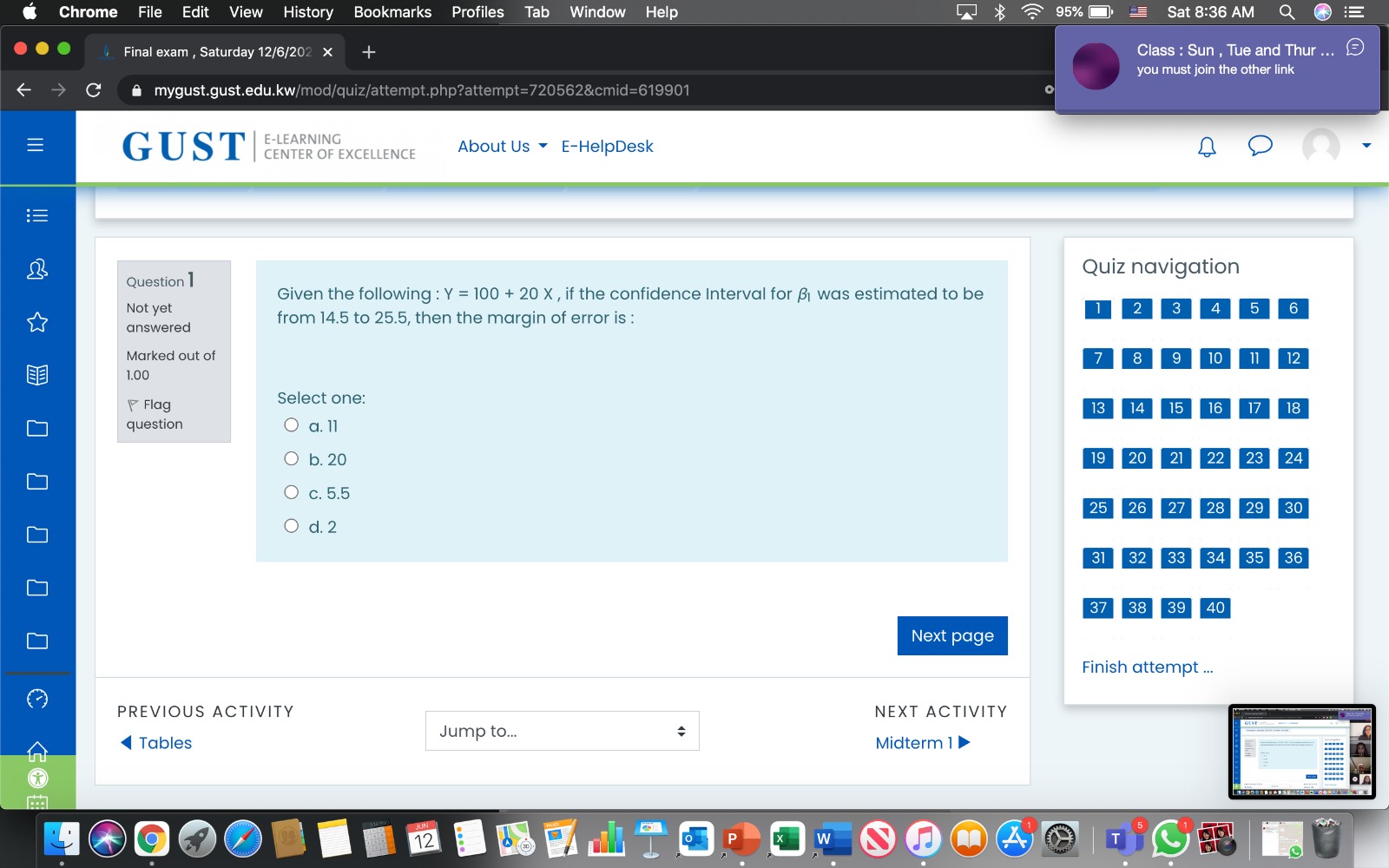
Task: Open the Jump to... dropdown
Action: pos(562,731)
